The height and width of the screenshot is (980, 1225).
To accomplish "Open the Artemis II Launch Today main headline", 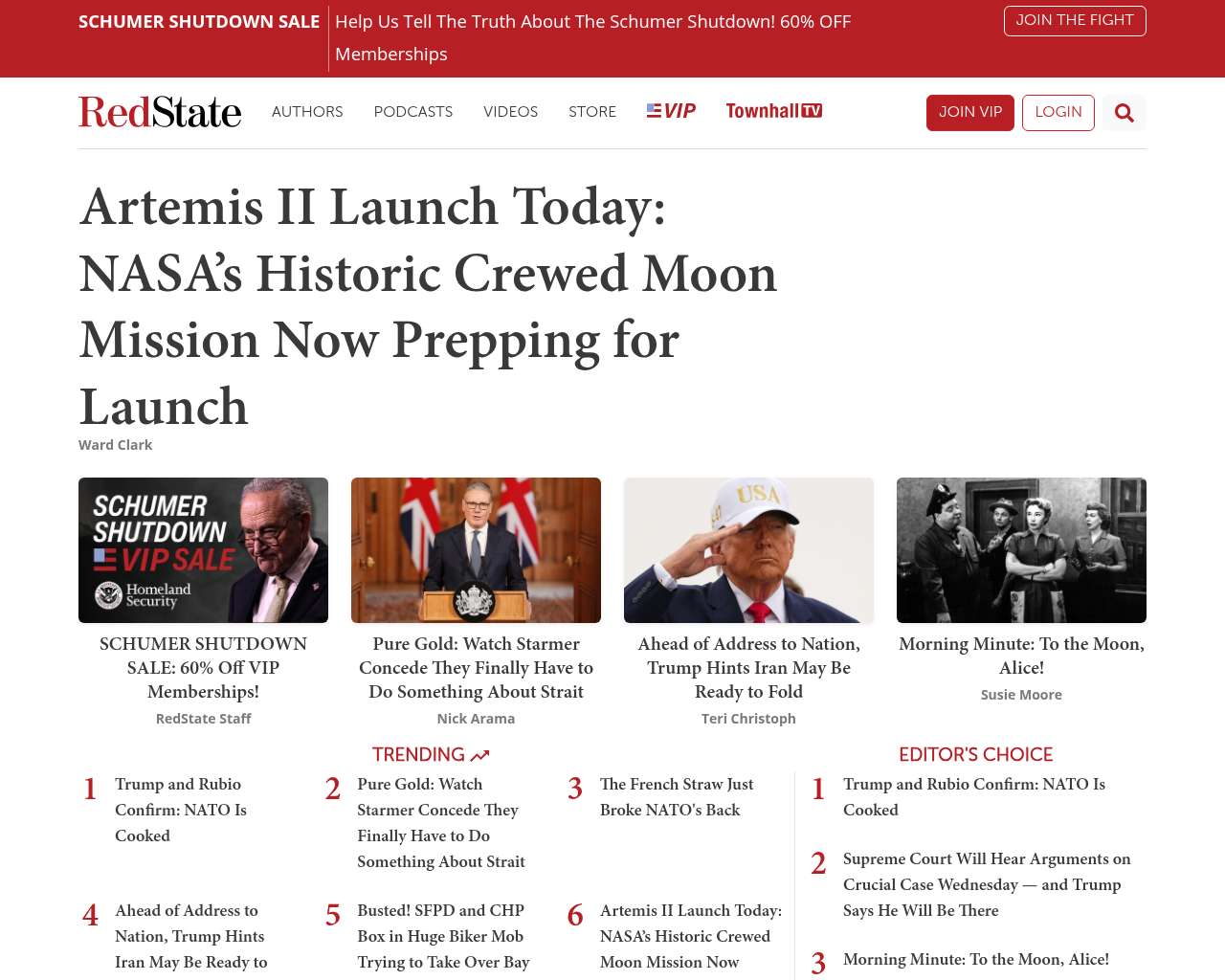I will (x=428, y=306).
